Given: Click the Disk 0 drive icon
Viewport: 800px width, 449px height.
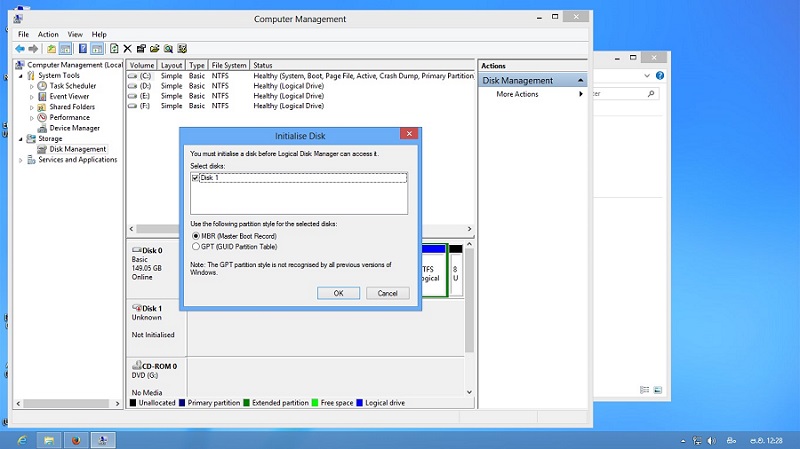Looking at the screenshot, I should 136,250.
